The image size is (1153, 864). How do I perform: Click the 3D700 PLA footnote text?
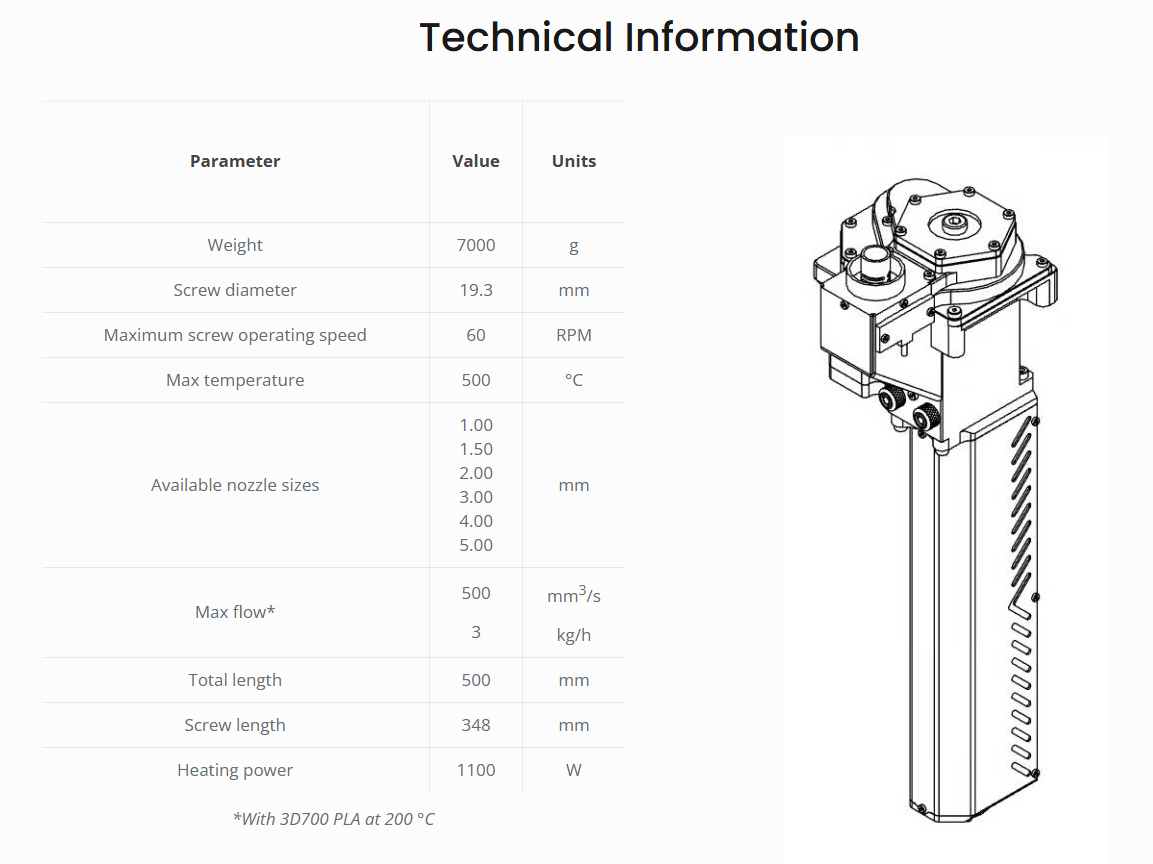(334, 819)
